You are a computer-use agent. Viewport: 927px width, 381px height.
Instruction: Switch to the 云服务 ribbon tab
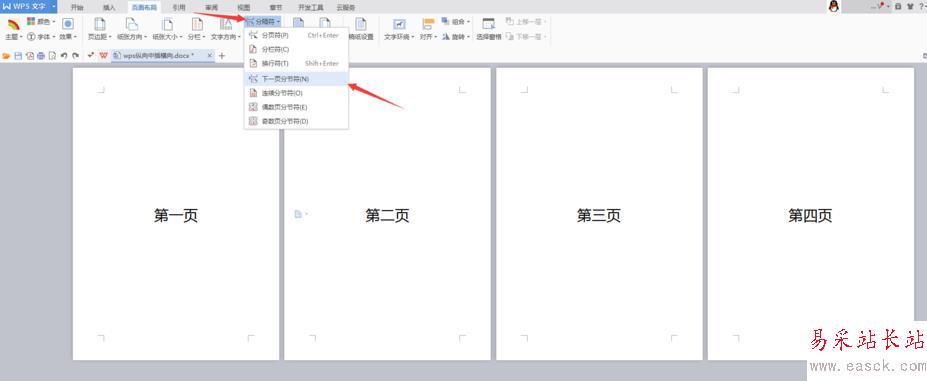(x=345, y=7)
